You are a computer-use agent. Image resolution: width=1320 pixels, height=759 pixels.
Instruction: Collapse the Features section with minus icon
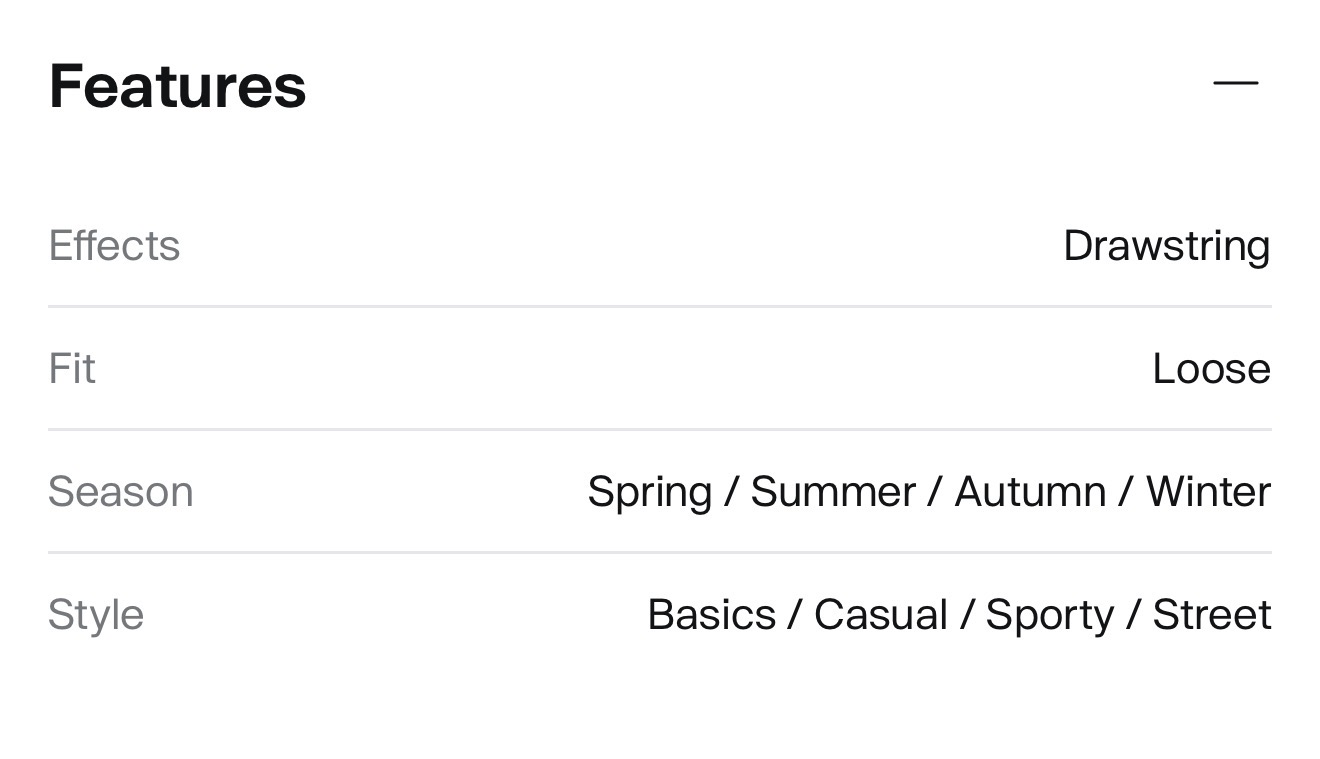coord(1235,83)
